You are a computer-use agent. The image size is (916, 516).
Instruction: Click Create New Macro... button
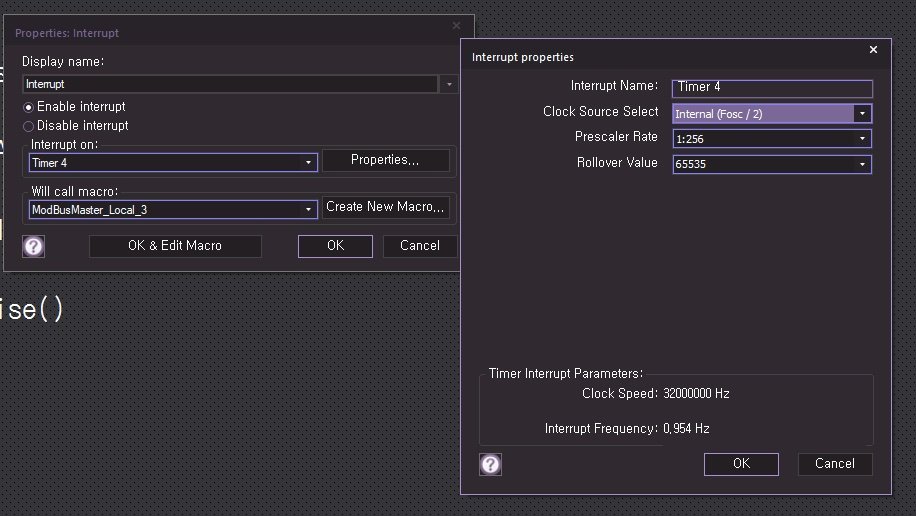tap(385, 207)
